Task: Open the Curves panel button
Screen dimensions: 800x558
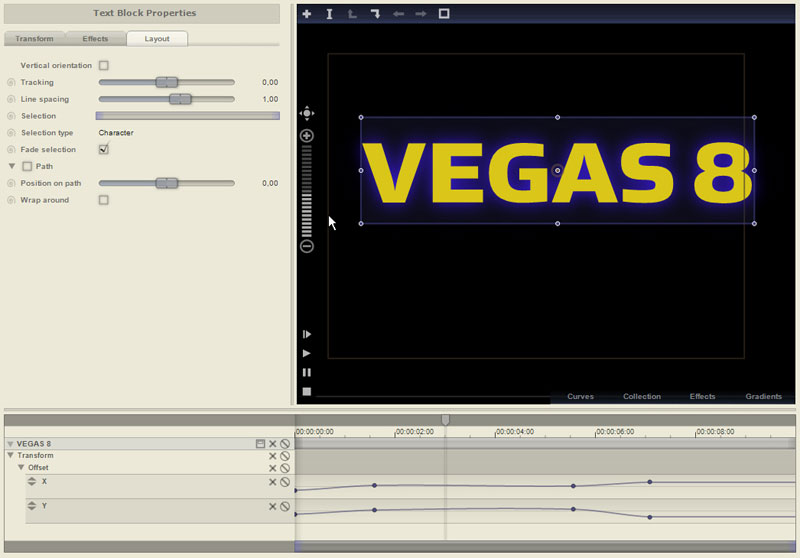Action: pos(580,397)
